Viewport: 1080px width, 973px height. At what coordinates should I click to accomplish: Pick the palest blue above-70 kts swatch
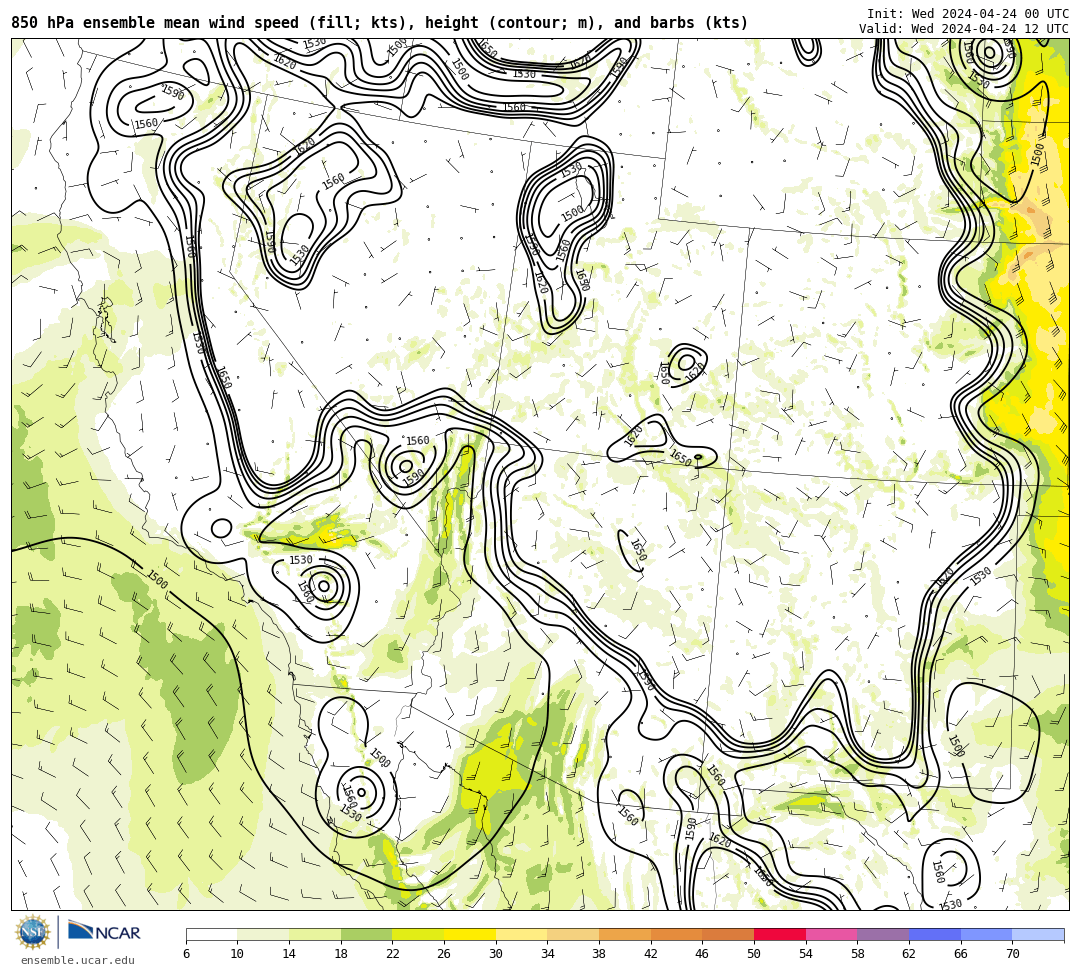click(x=1038, y=934)
